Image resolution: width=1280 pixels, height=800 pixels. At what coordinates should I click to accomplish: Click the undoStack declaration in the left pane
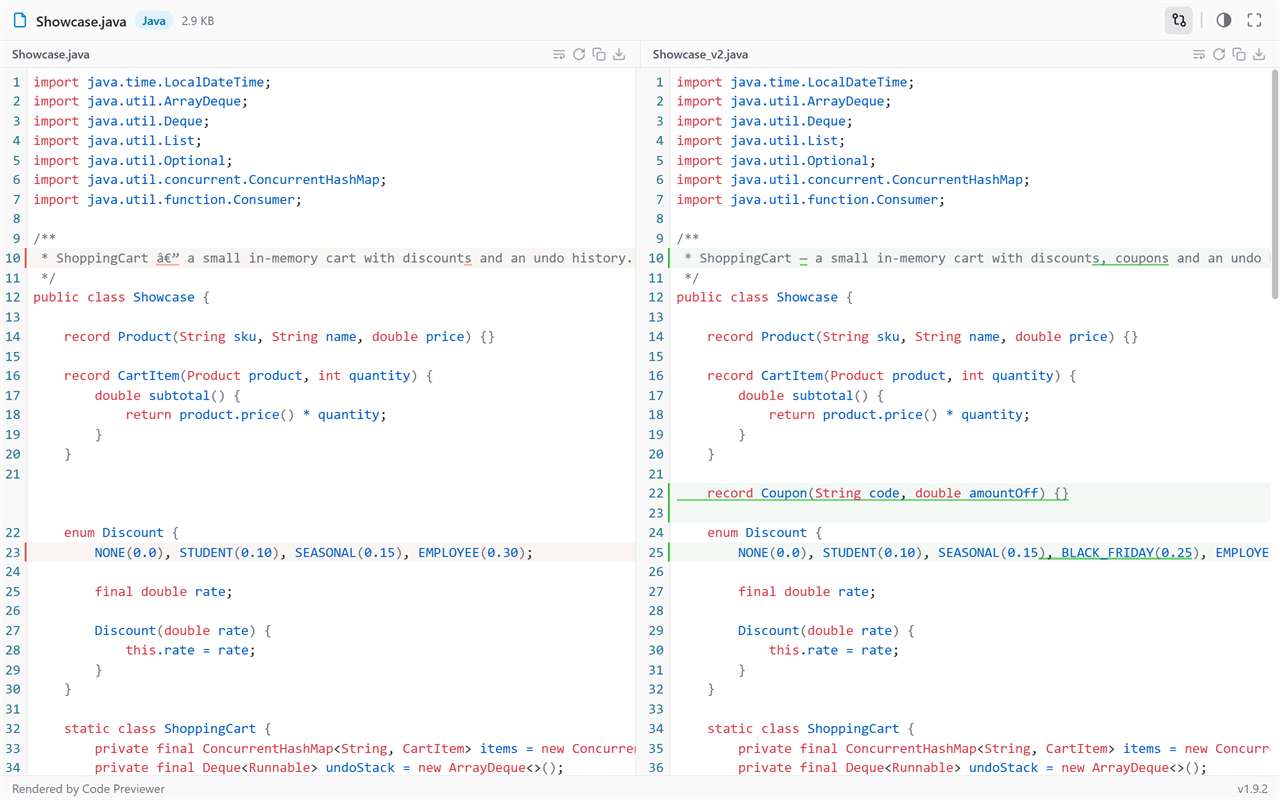pyautogui.click(x=330, y=768)
